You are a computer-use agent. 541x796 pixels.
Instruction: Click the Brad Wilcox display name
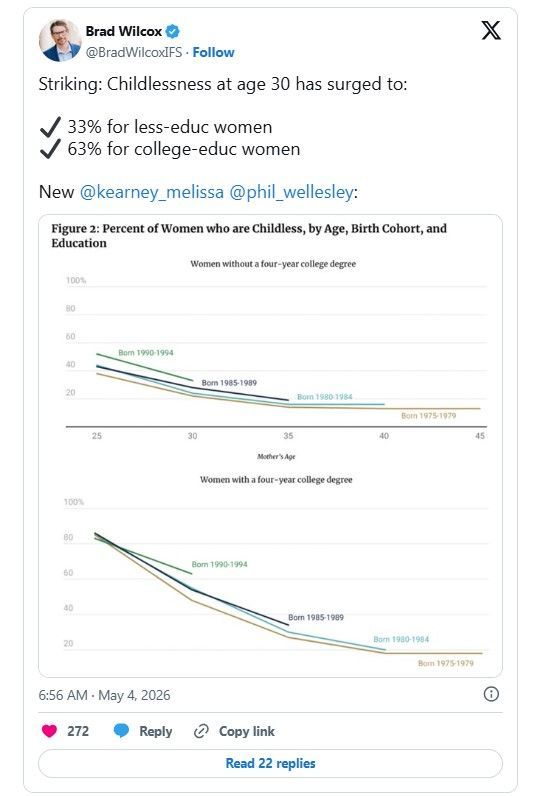click(123, 31)
